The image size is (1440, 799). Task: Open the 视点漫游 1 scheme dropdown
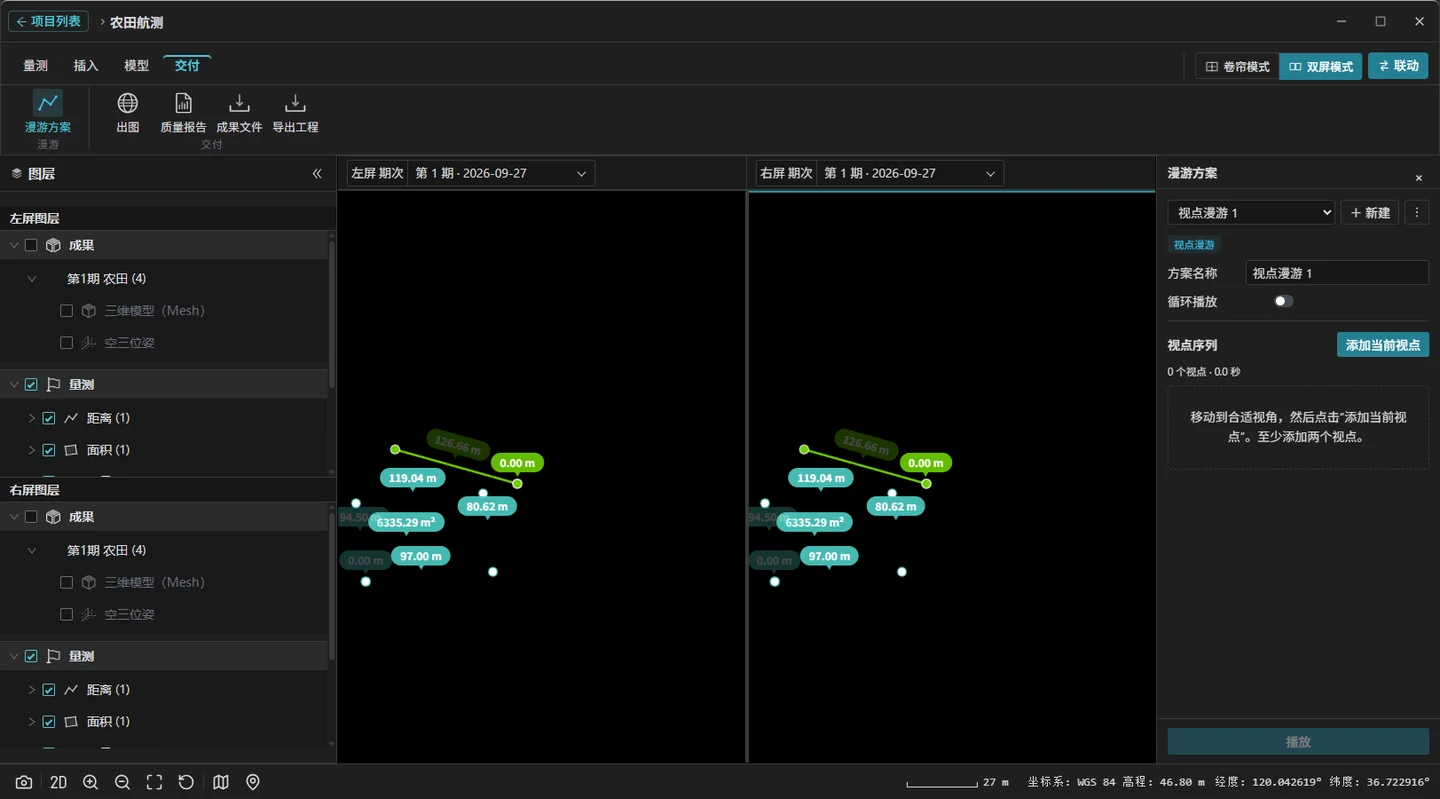click(1251, 213)
